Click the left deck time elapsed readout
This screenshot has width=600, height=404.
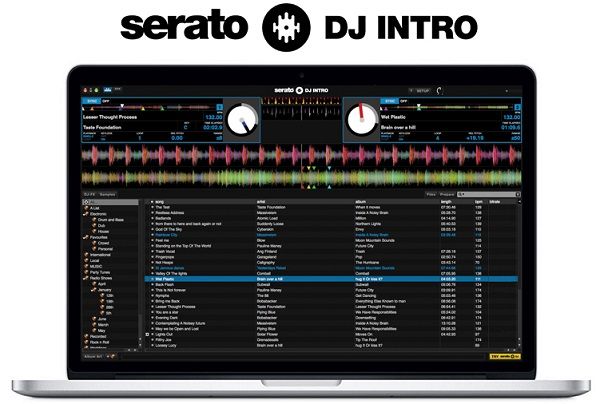click(213, 127)
